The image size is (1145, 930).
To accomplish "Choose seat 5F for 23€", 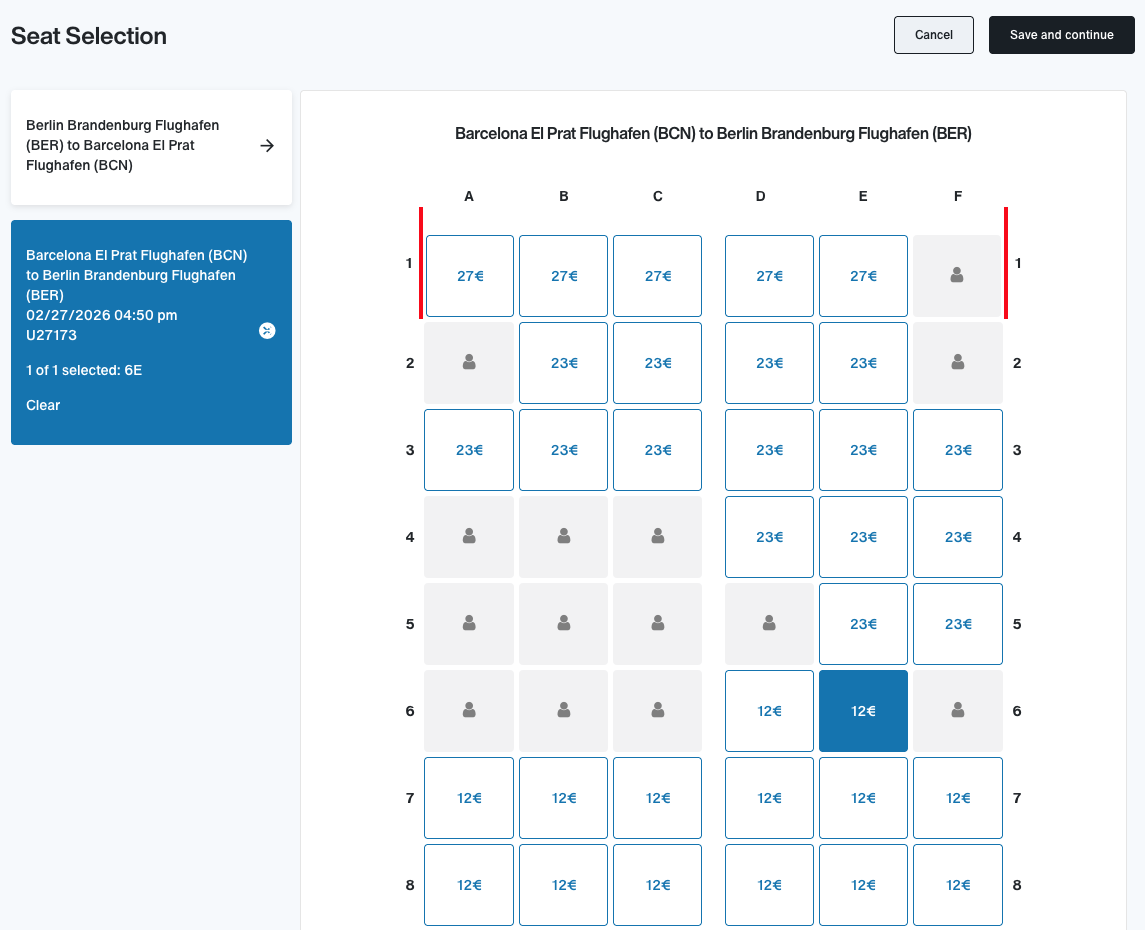I will (957, 623).
